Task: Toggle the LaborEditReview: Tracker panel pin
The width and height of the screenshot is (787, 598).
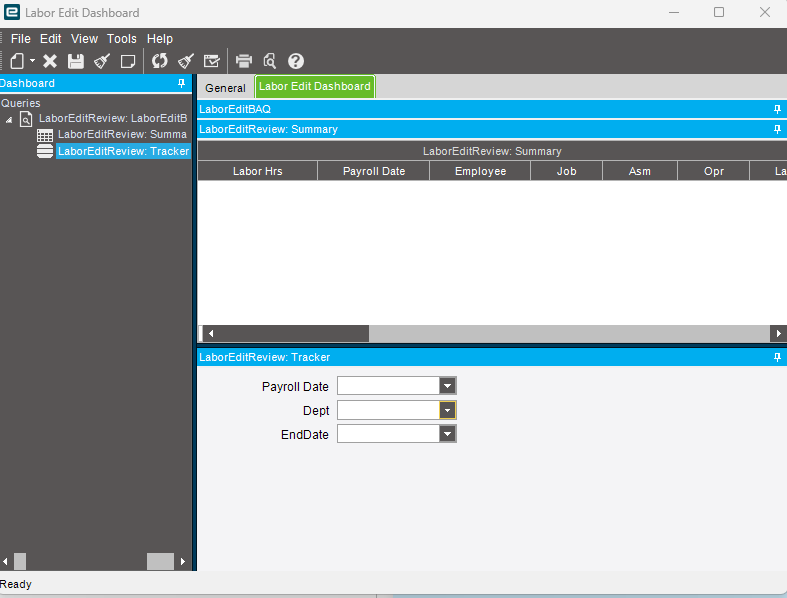Action: [777, 357]
